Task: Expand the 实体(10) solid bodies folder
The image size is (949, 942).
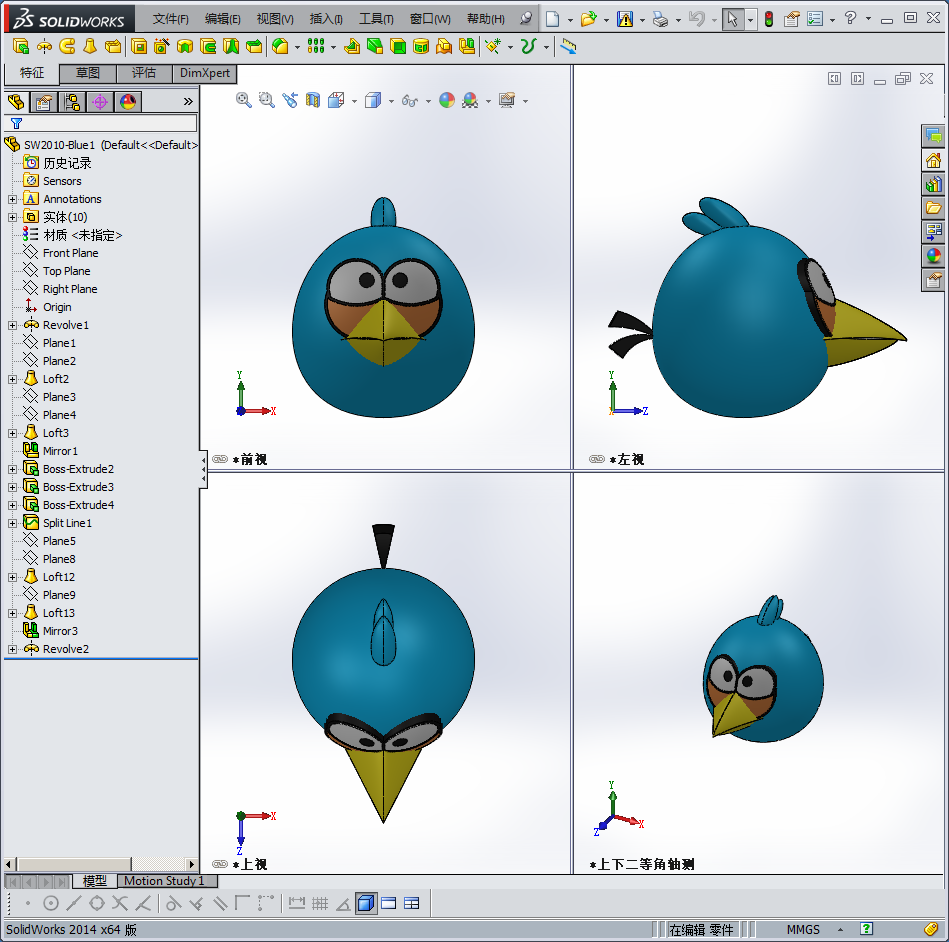Action: click(12, 217)
